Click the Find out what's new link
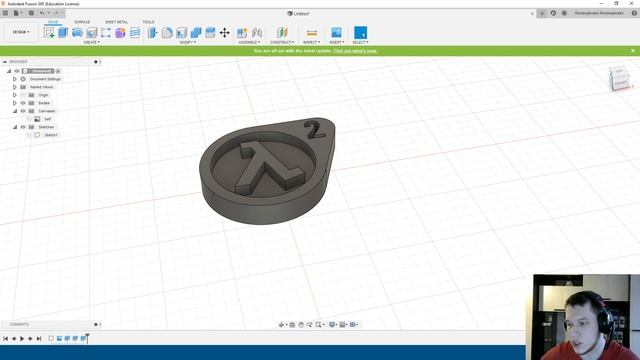Image resolution: width=640 pixels, height=360 pixels. [x=355, y=51]
